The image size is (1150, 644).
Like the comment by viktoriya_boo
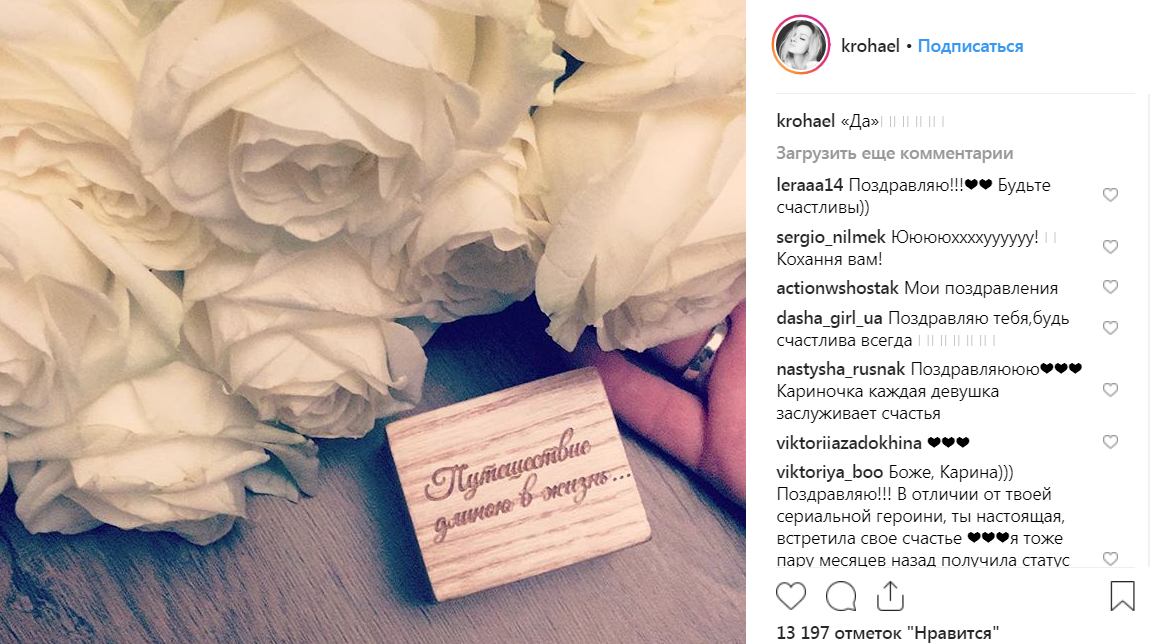(1110, 558)
